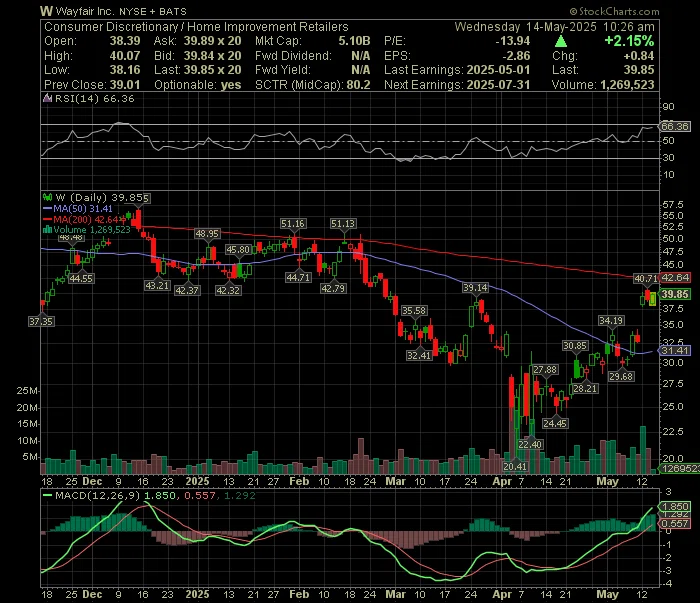Click the MACD signal tag 0.557
The width and height of the screenshot is (700, 603).
click(x=676, y=524)
